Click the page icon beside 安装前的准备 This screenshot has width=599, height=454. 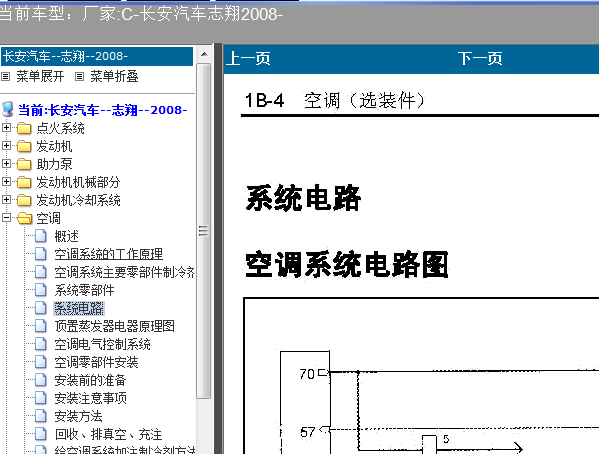click(x=40, y=379)
